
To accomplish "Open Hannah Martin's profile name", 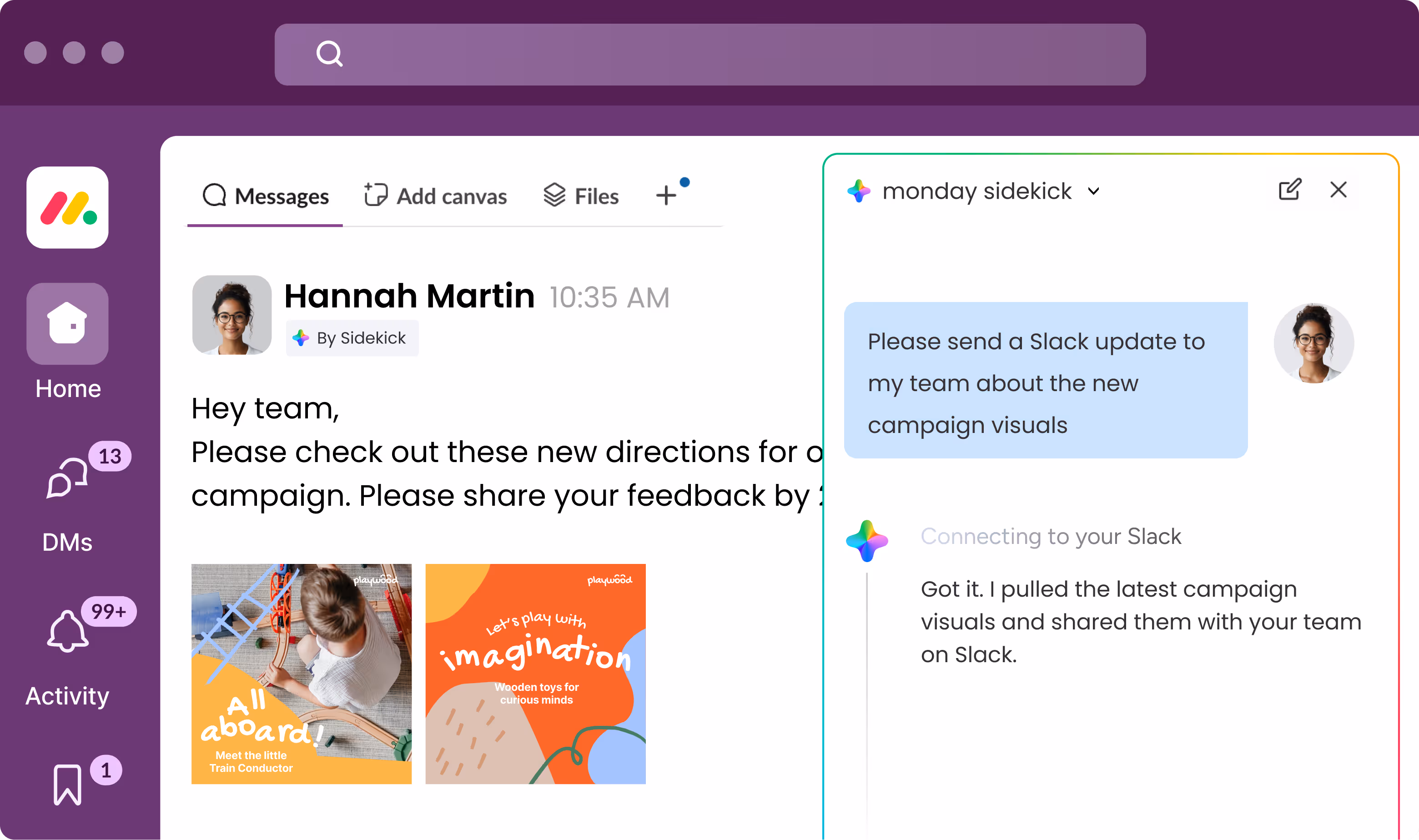I will point(409,296).
